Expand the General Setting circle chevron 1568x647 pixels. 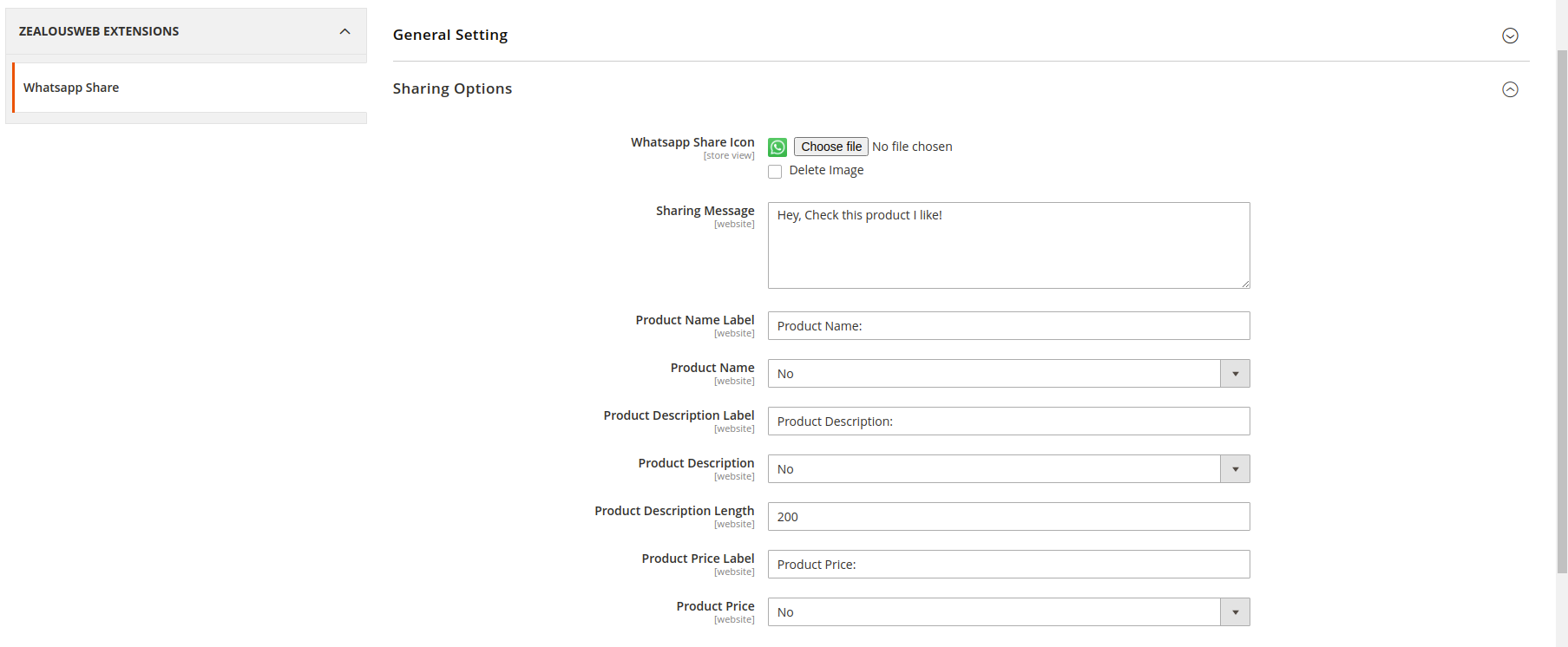click(x=1510, y=36)
